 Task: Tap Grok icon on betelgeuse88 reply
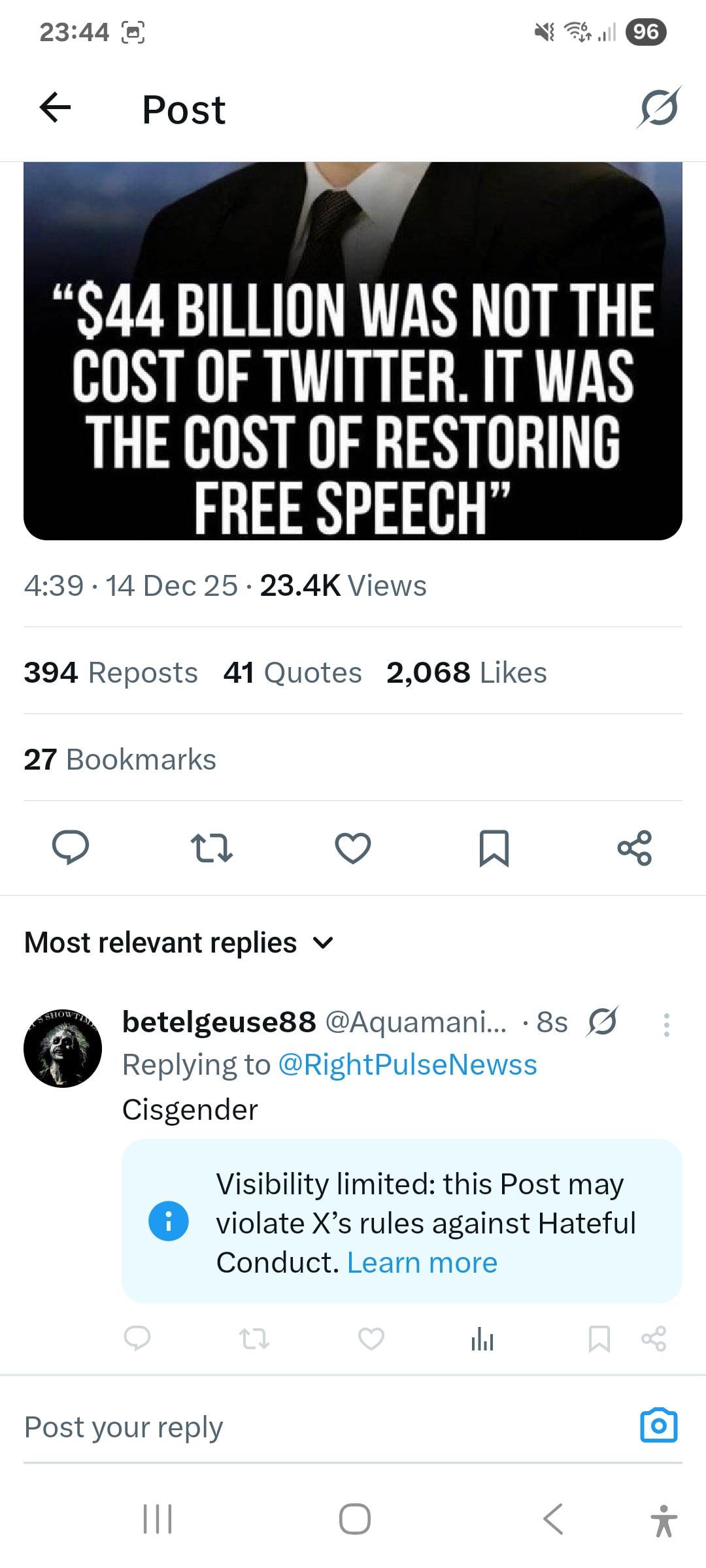(602, 1022)
